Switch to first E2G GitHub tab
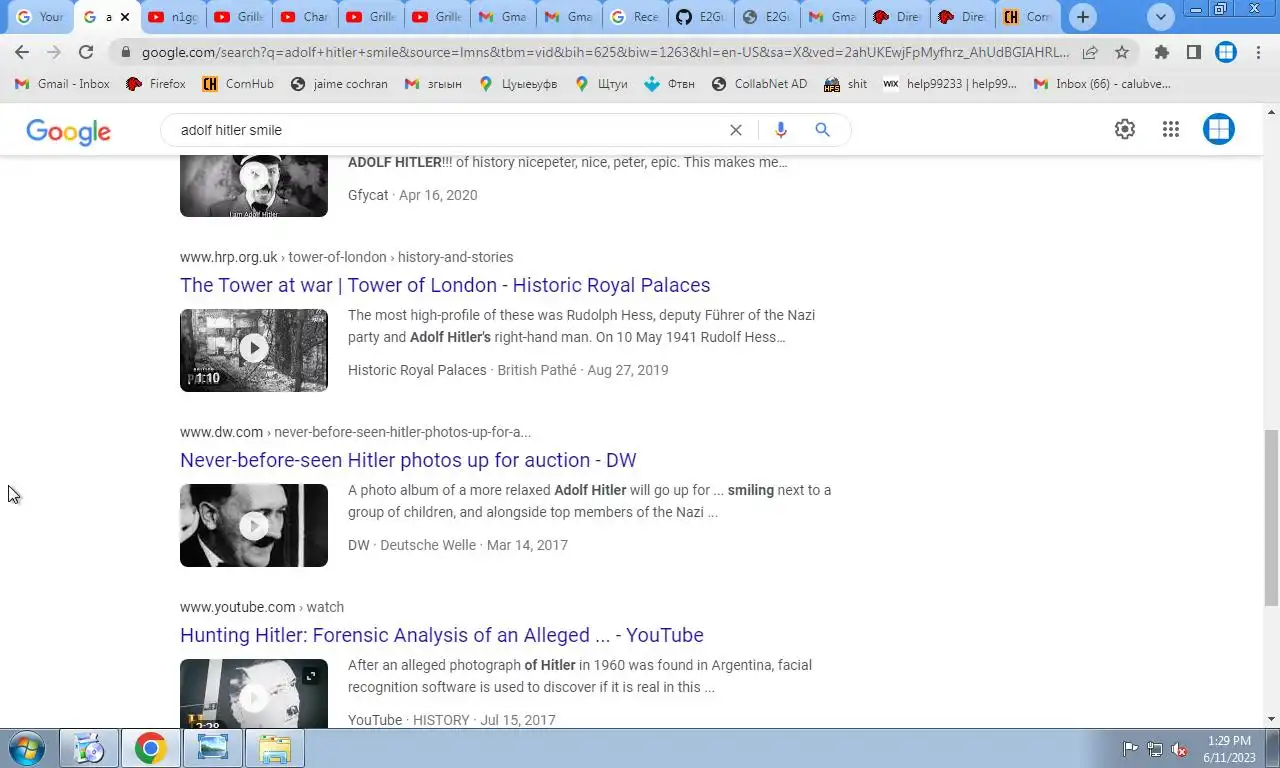Screen dimensions: 1280x768 tap(701, 17)
